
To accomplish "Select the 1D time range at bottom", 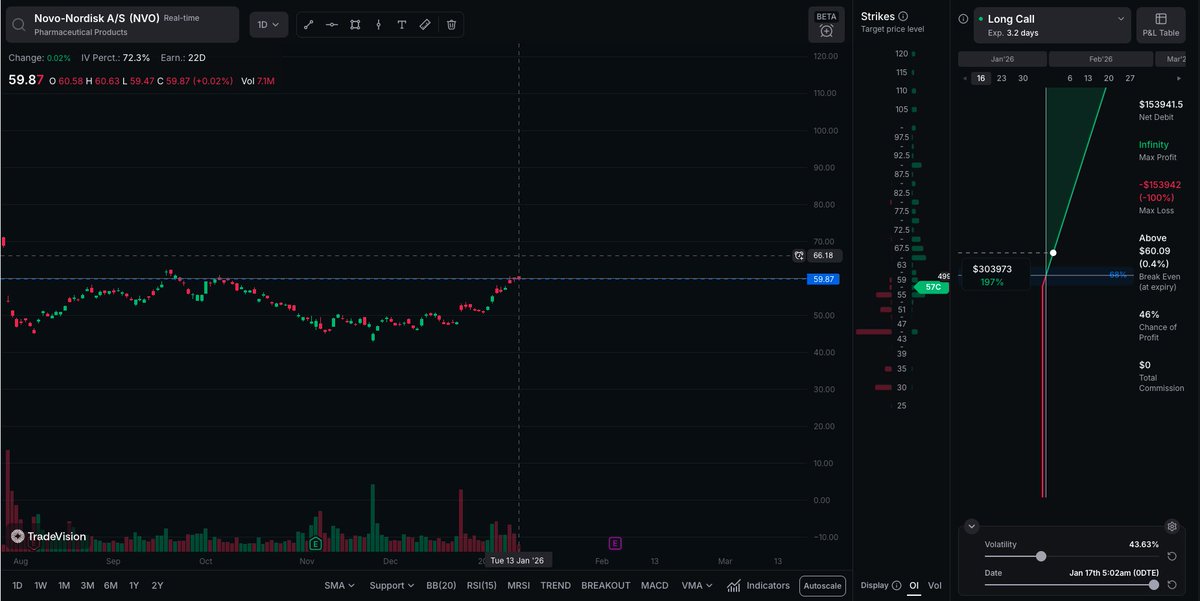I will click(x=18, y=585).
